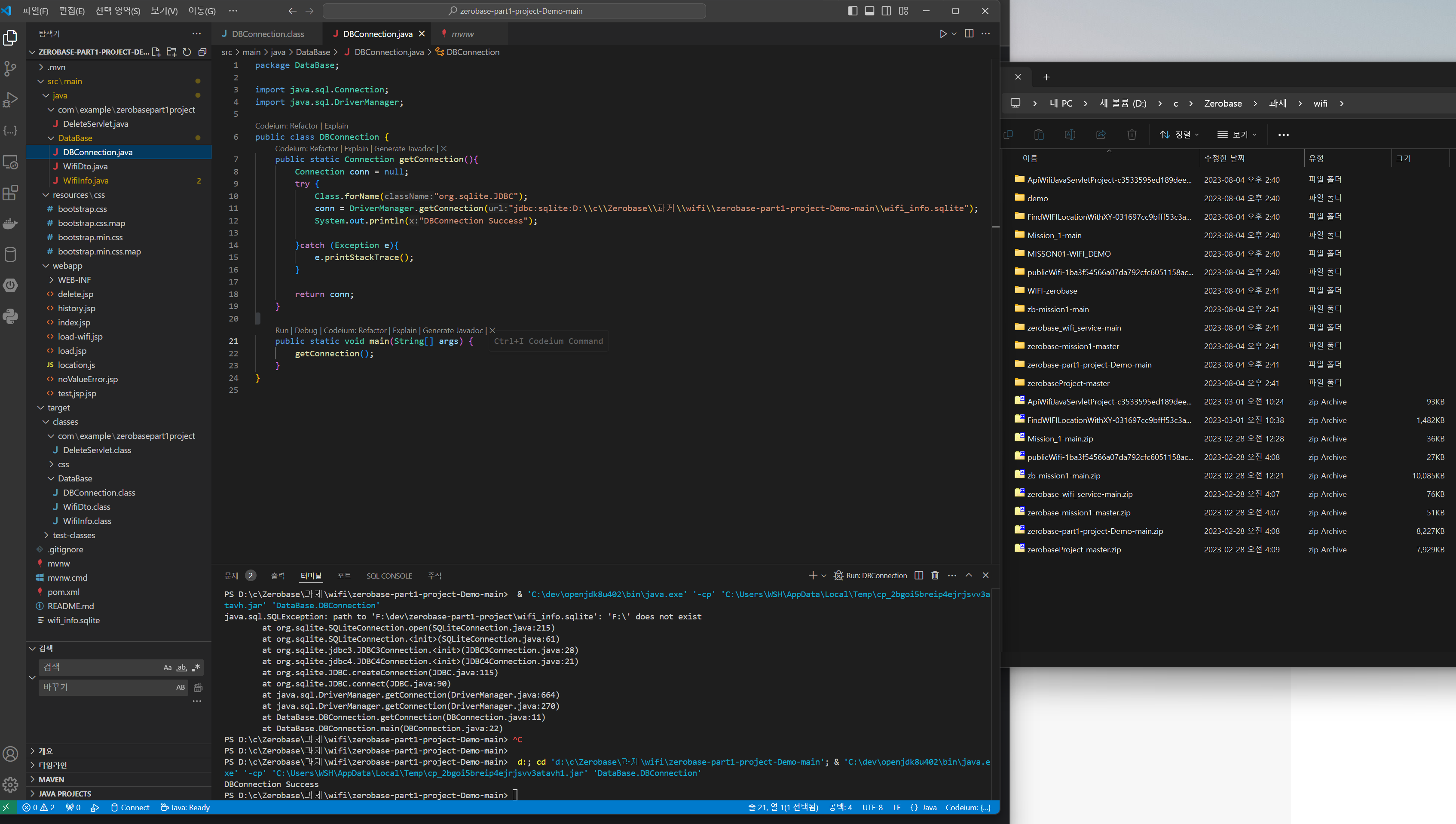Open 정렬 sort menu in File Explorer
Image resolution: width=1456 pixels, height=824 pixels.
pyautogui.click(x=1179, y=135)
